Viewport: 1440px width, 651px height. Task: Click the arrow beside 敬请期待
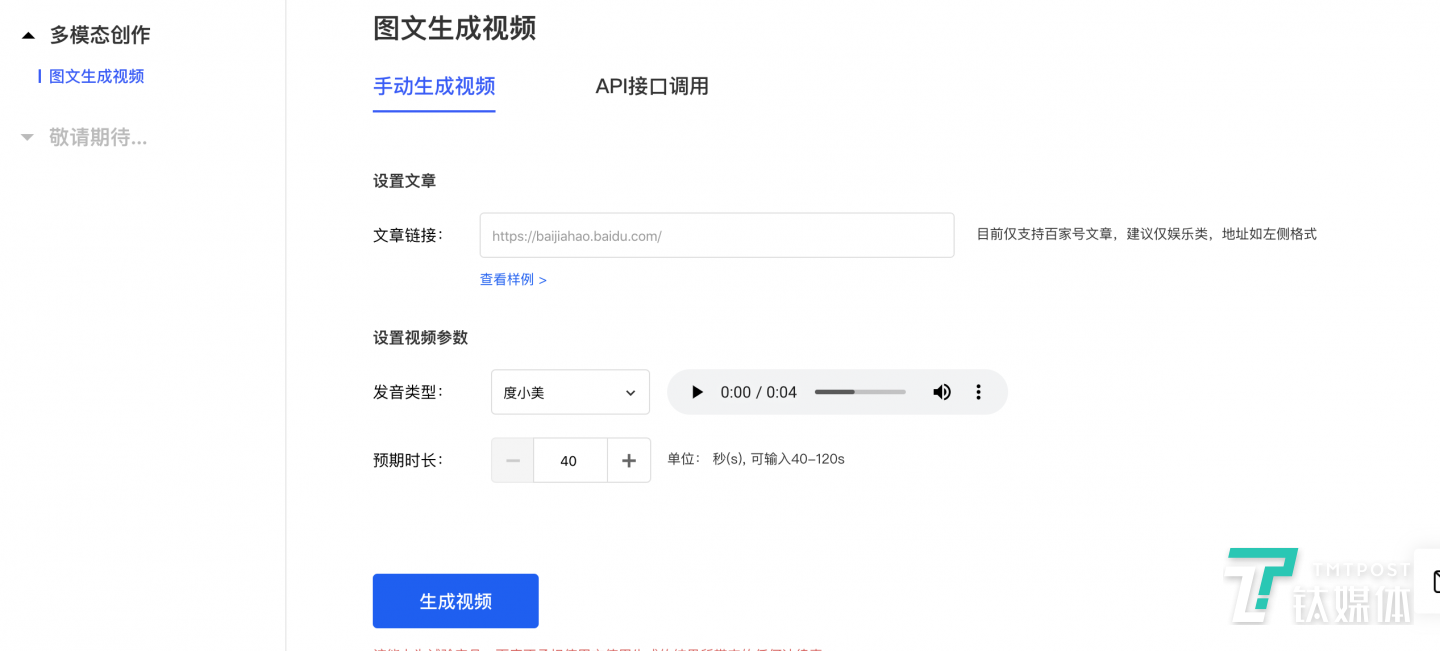tap(26, 137)
